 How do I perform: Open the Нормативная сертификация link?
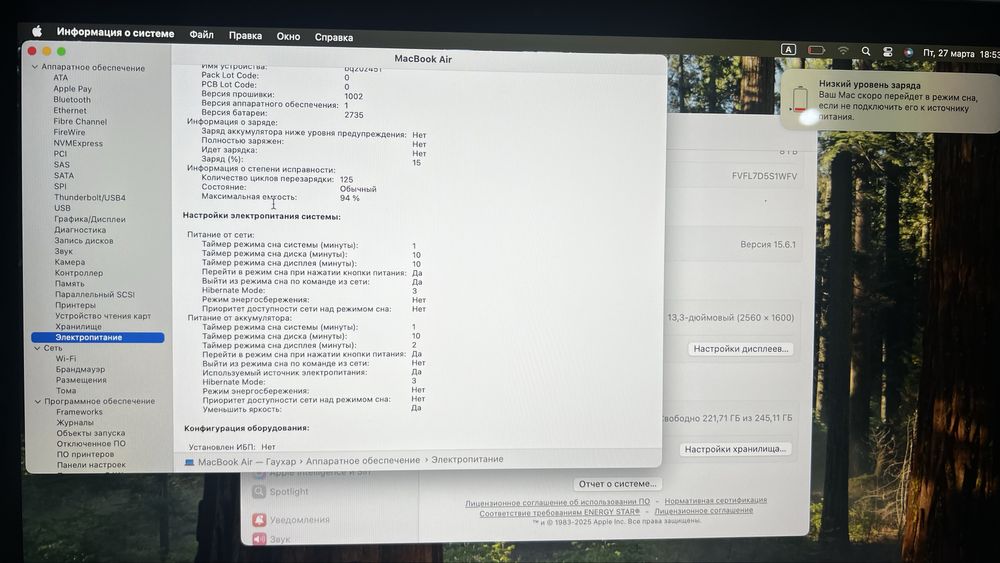pos(716,501)
